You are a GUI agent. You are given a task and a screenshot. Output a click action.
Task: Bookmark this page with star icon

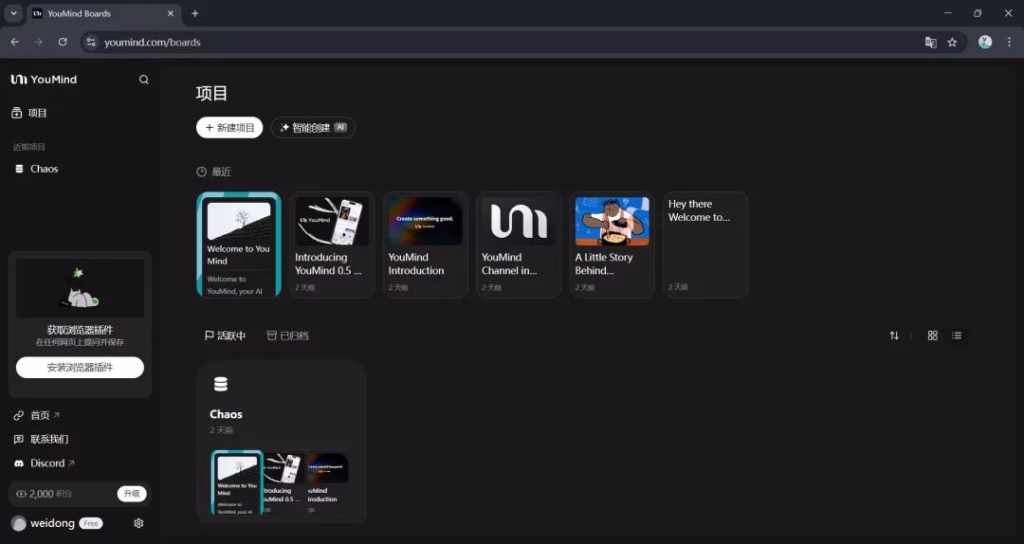pyautogui.click(x=952, y=42)
